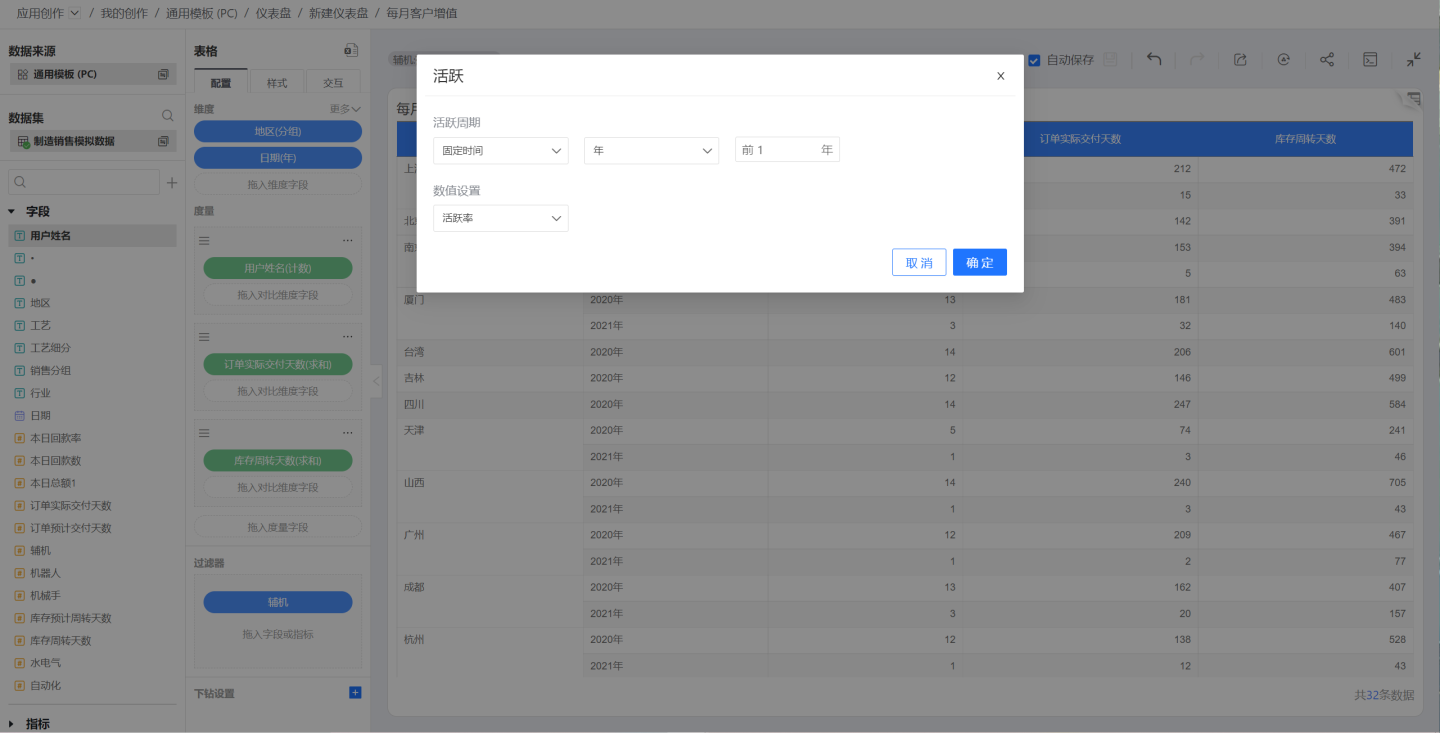Open the 活跃率 value dropdown

point(500,218)
